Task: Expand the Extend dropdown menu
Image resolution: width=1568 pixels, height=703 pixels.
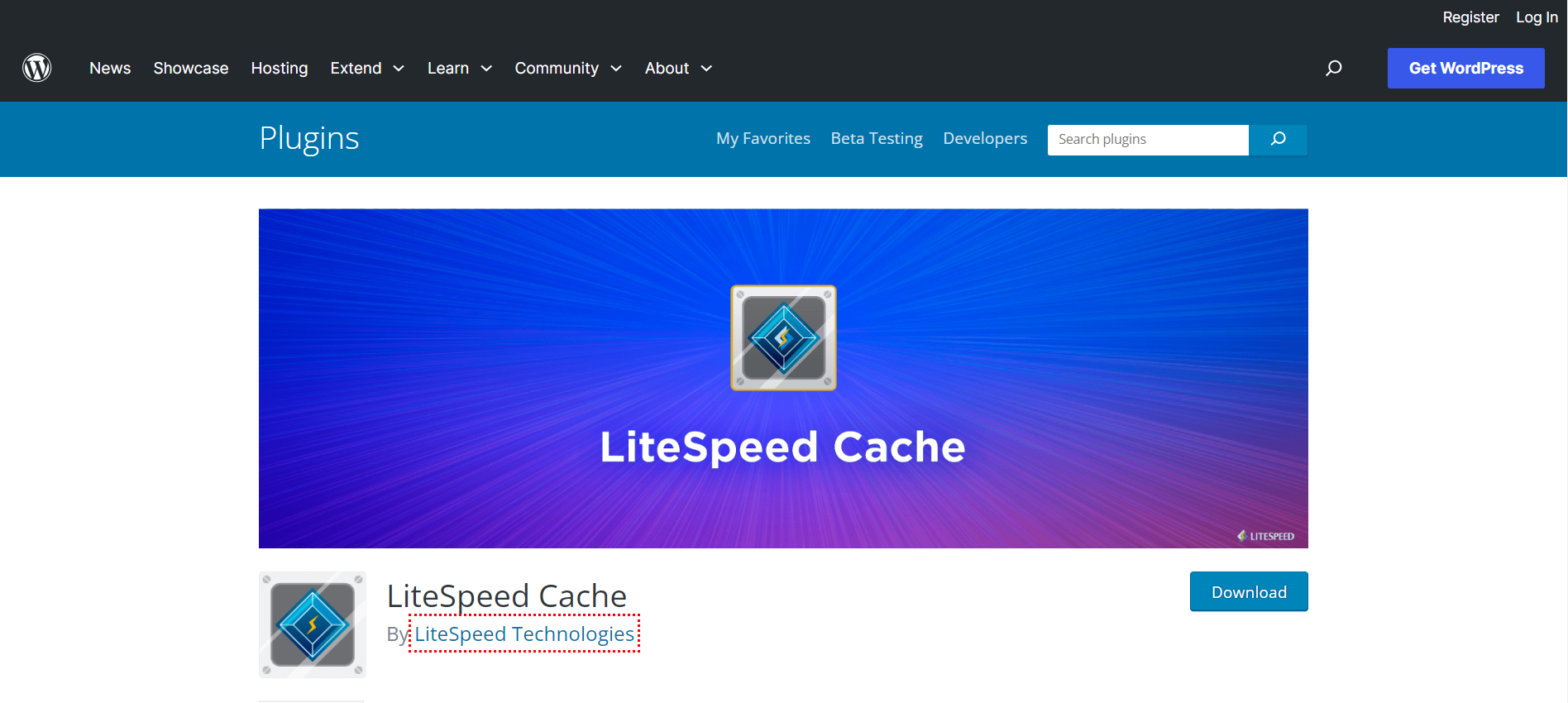Action: (x=367, y=68)
